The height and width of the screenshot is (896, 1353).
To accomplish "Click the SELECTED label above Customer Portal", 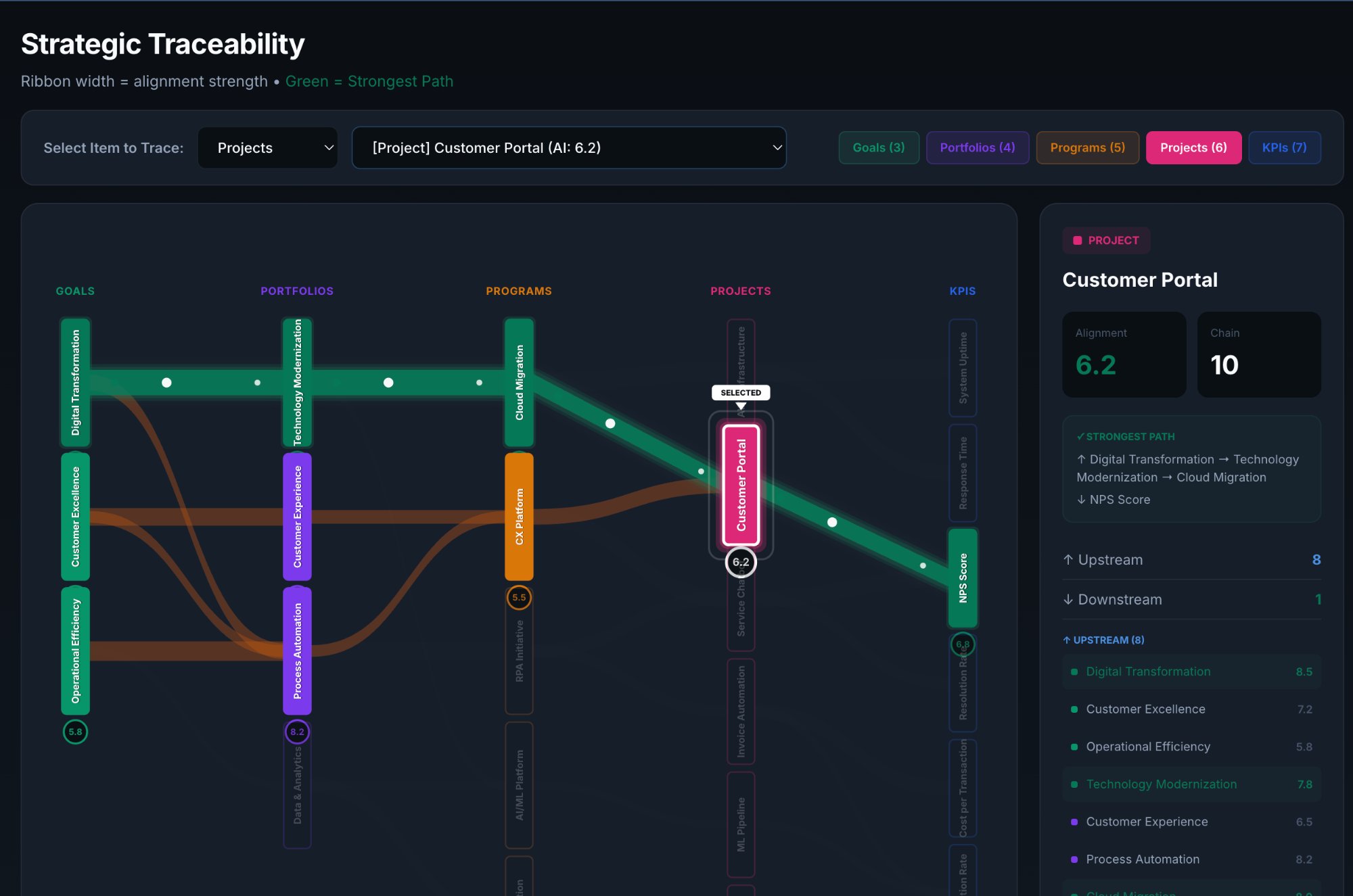I will pos(741,392).
